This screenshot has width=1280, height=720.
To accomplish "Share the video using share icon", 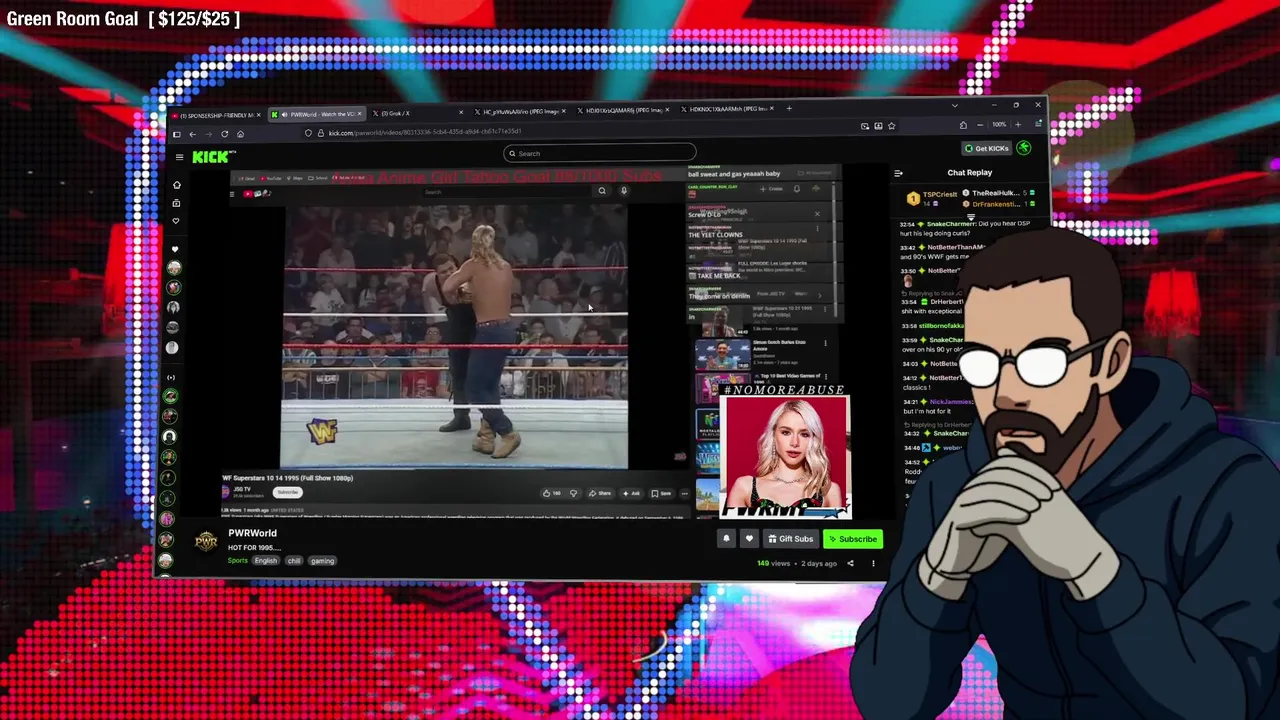I will pyautogui.click(x=850, y=563).
